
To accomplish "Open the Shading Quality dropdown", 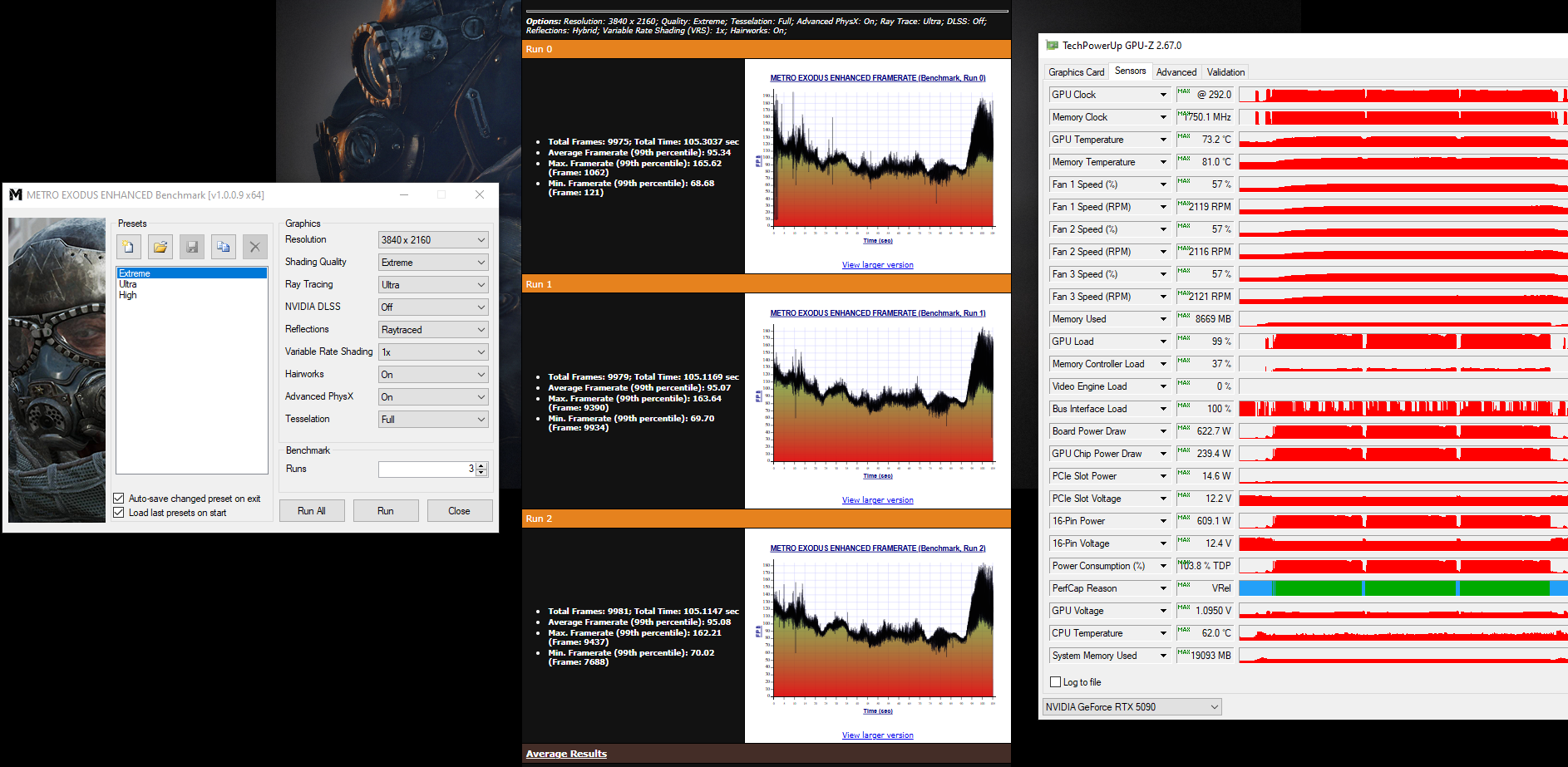I will [x=433, y=263].
